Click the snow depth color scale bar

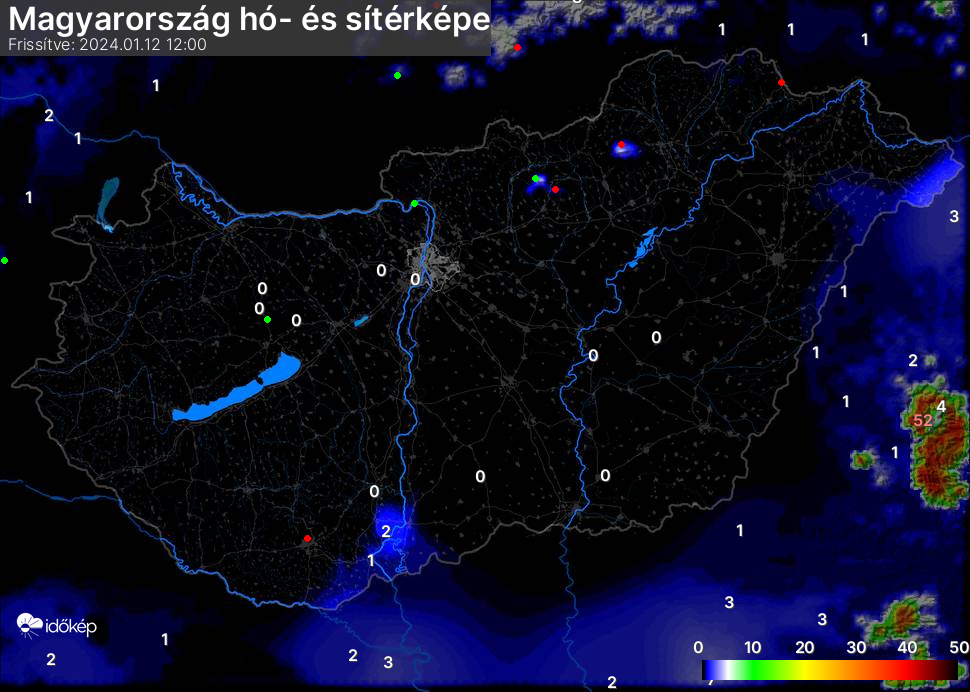pos(830,669)
